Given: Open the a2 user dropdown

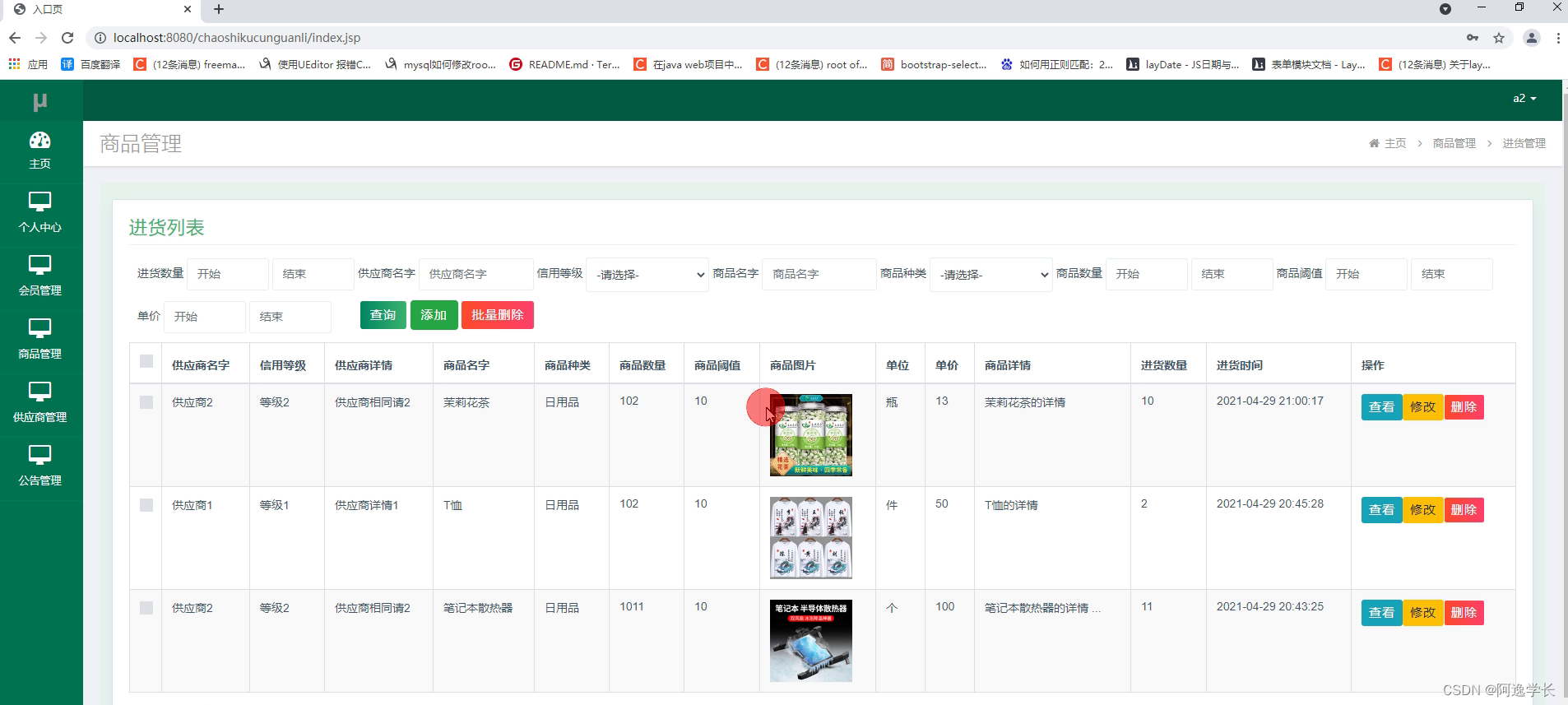Looking at the screenshot, I should pyautogui.click(x=1524, y=98).
